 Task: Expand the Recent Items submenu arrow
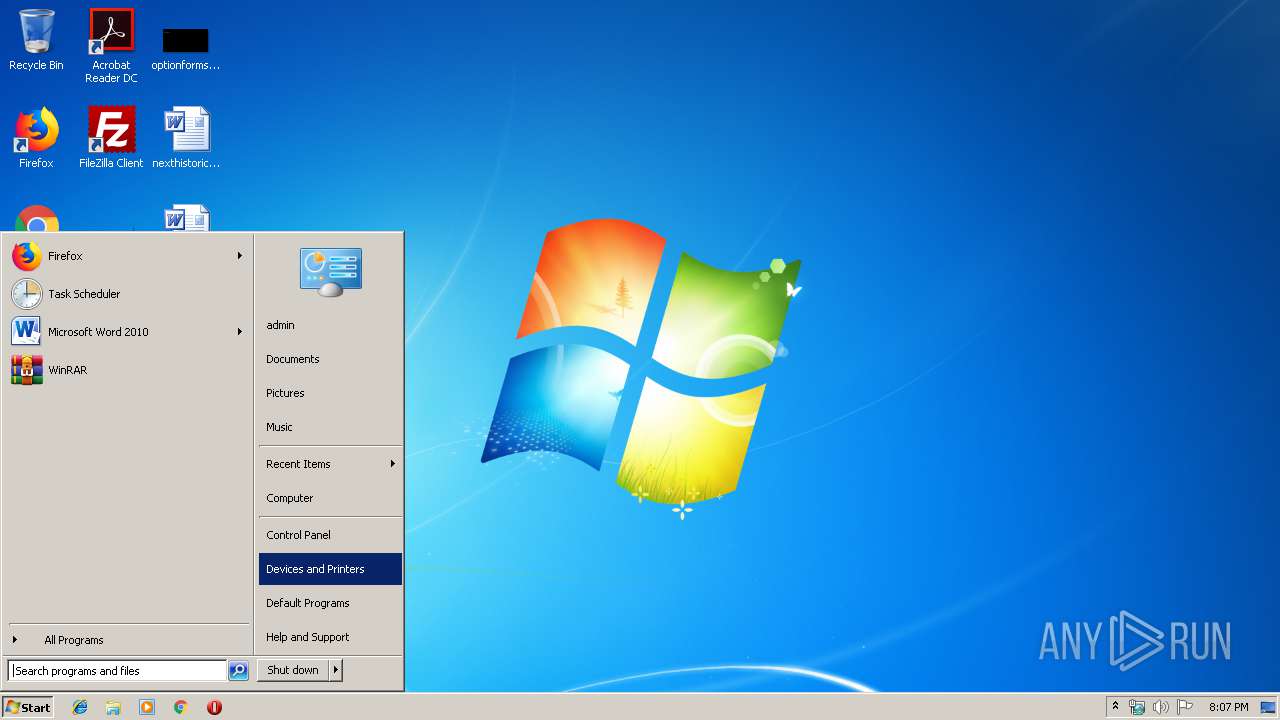(393, 464)
